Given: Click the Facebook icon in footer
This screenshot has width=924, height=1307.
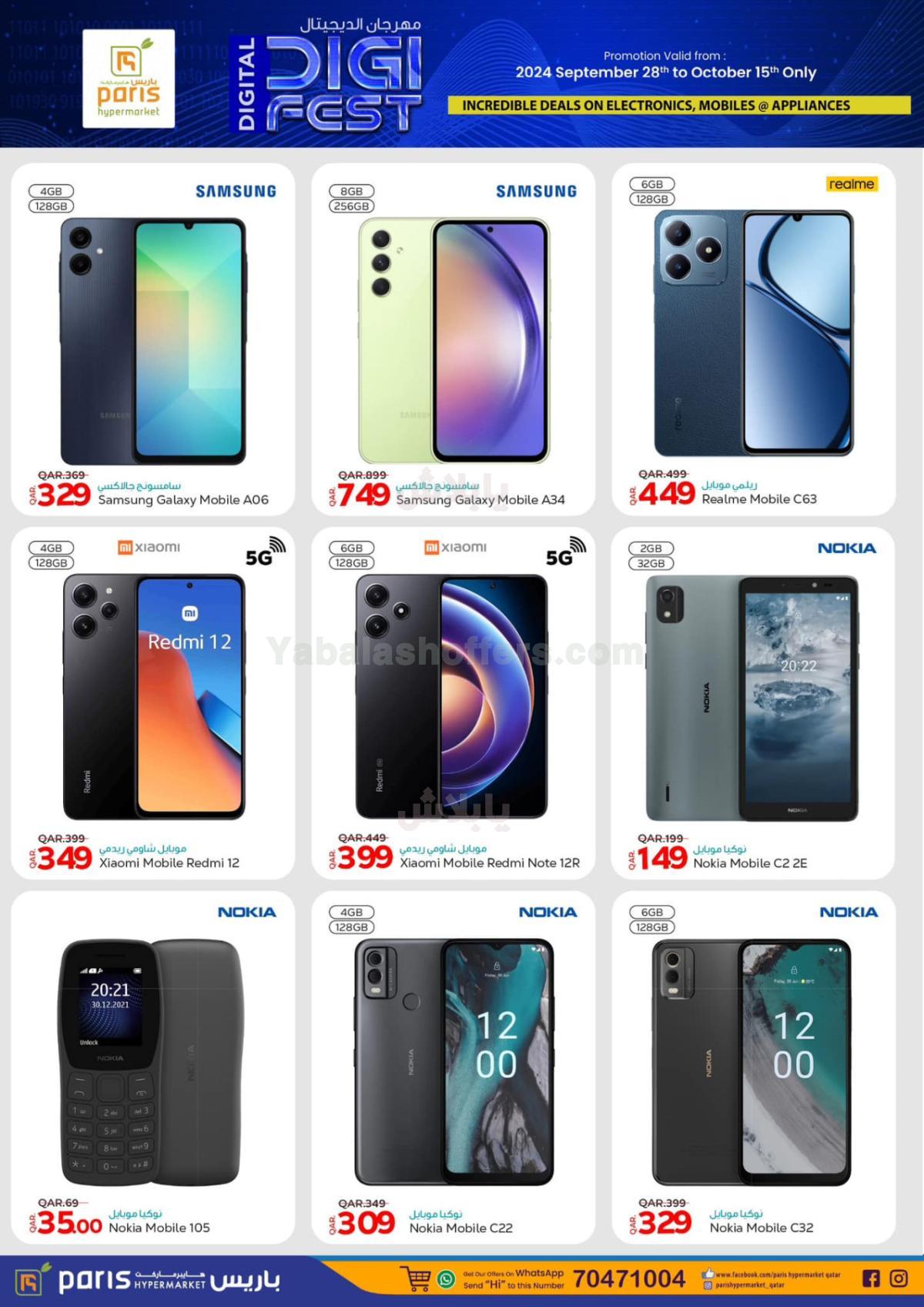Looking at the screenshot, I should [871, 1279].
